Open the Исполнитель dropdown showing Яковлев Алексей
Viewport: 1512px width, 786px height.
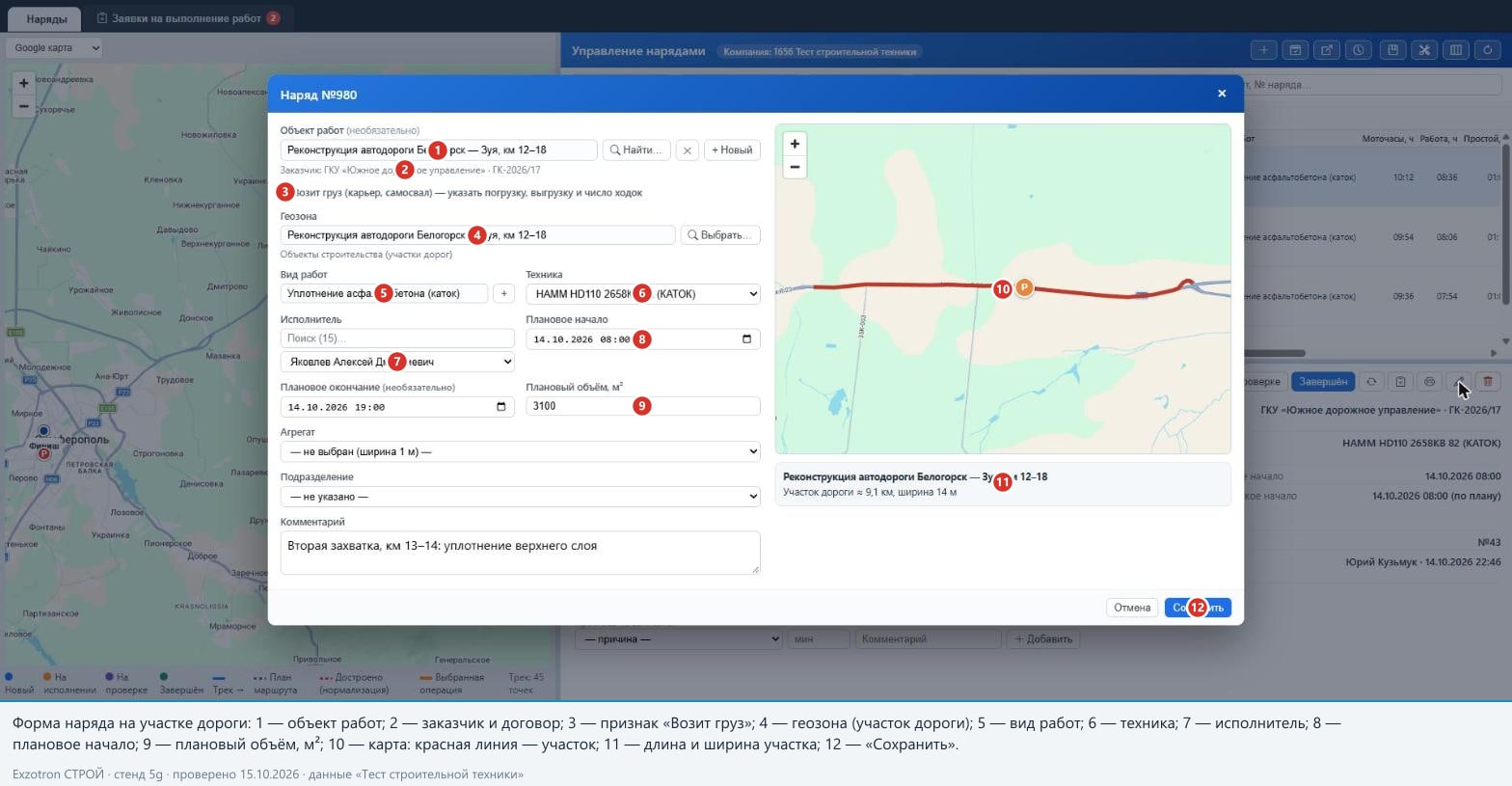pyautogui.click(x=397, y=362)
